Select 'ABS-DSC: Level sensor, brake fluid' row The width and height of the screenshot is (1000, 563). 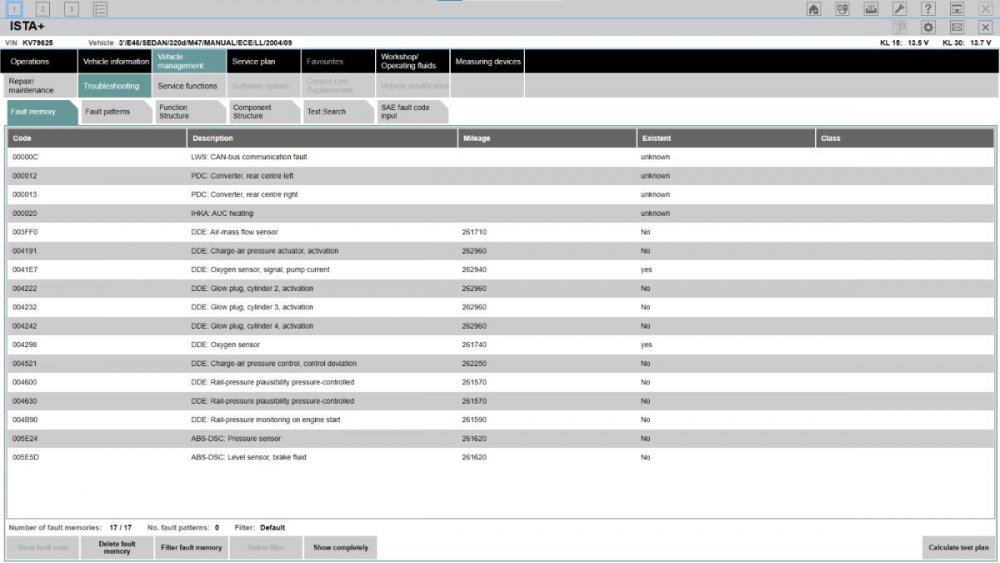(501, 458)
